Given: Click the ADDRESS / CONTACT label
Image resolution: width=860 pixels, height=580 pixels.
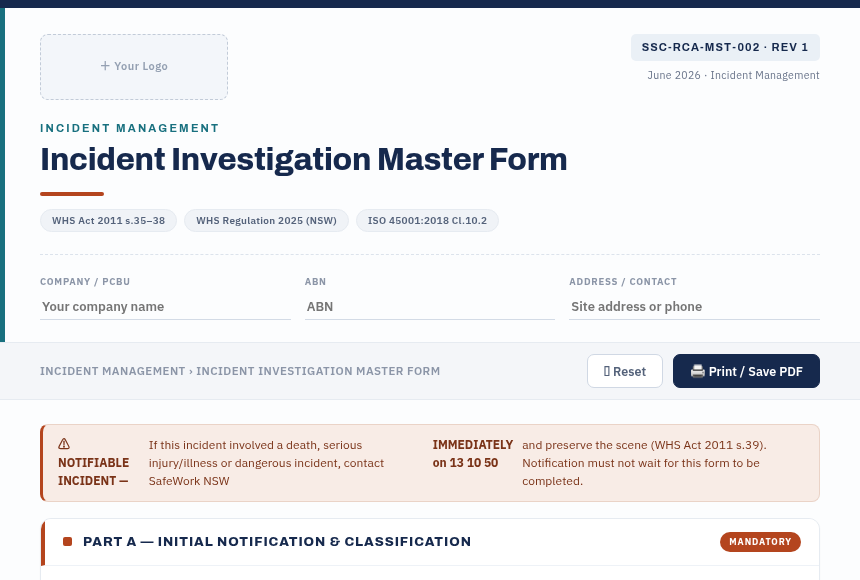Looking at the screenshot, I should coord(623,281).
